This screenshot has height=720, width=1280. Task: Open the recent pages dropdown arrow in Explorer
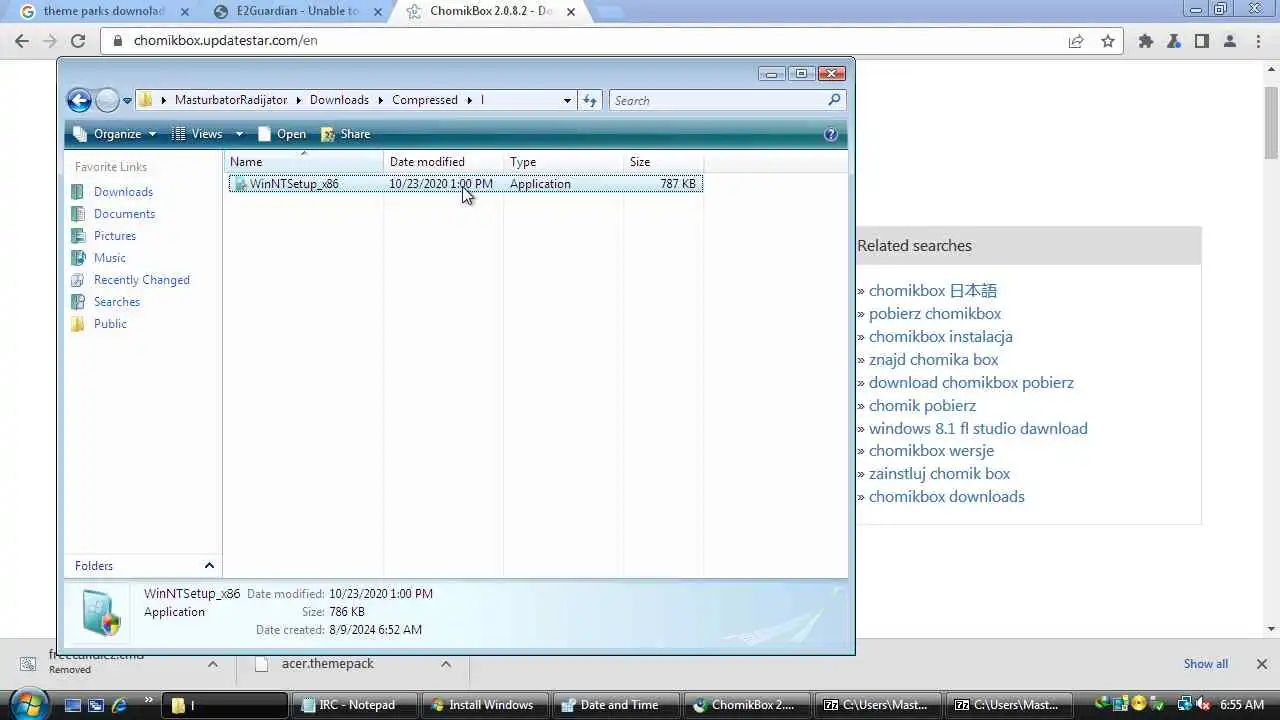pos(127,101)
